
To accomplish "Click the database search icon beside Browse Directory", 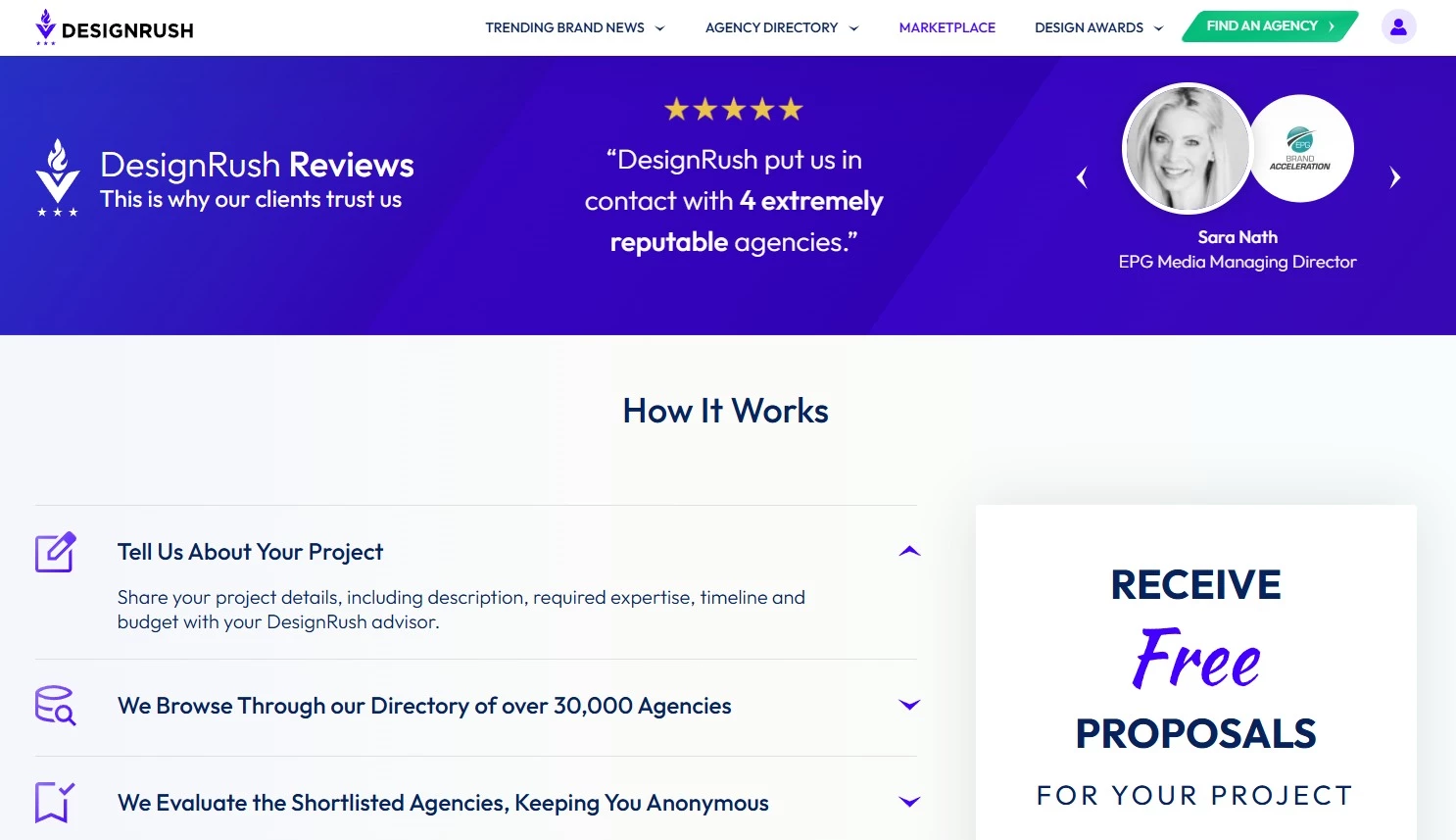I will [x=56, y=706].
